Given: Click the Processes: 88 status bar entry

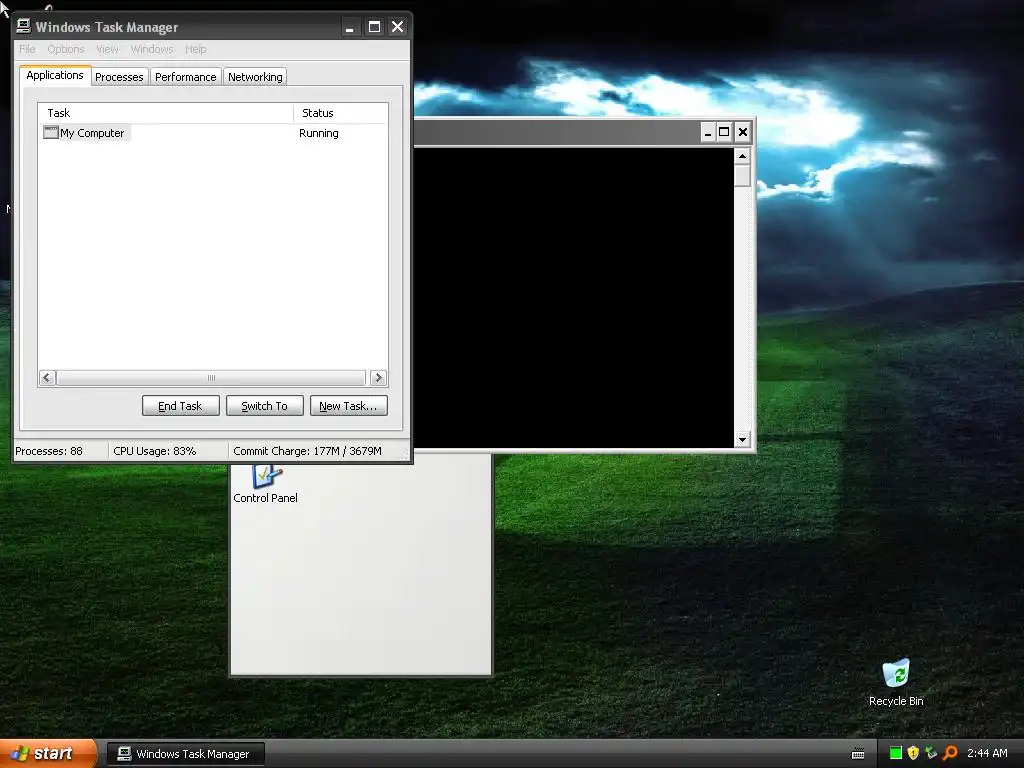Looking at the screenshot, I should [49, 451].
